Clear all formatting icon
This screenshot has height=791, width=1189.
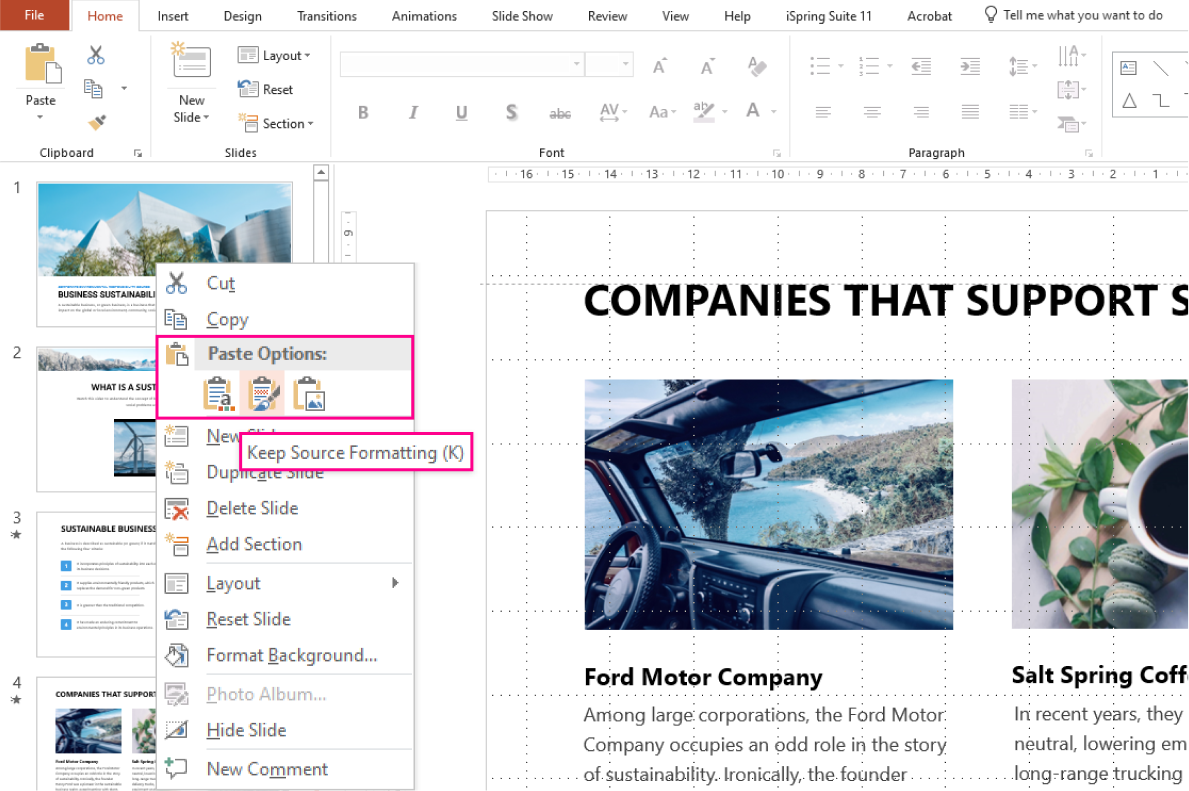[x=757, y=67]
